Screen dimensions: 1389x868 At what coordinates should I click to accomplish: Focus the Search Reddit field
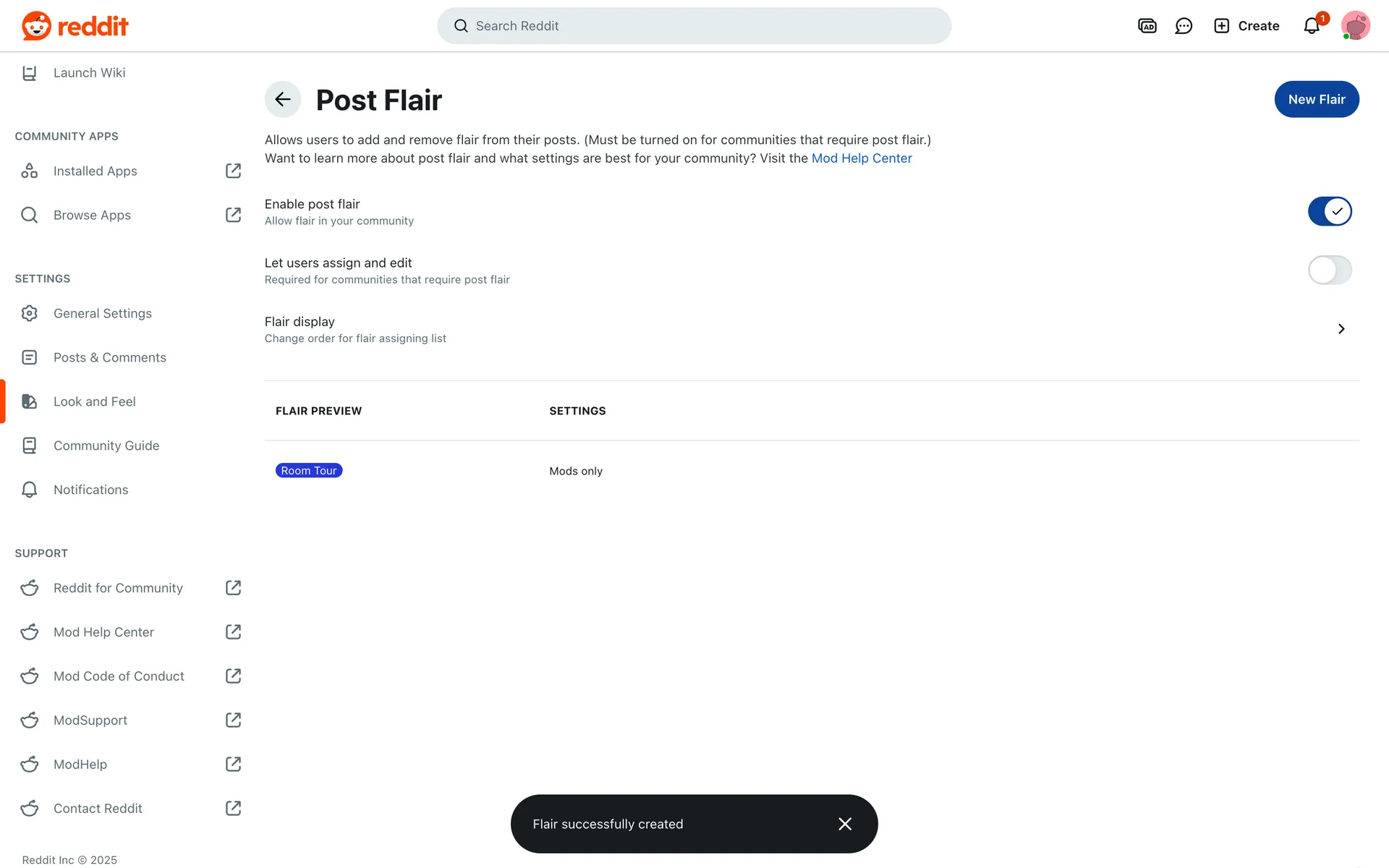point(694,26)
